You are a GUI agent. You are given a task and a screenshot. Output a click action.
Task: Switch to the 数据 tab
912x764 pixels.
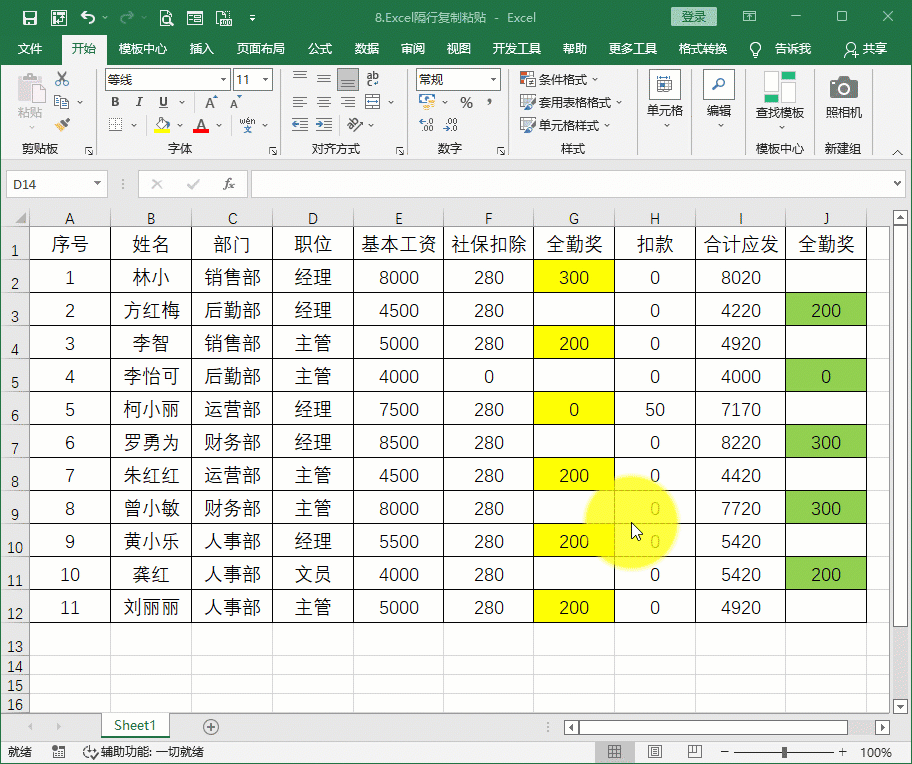pos(366,49)
